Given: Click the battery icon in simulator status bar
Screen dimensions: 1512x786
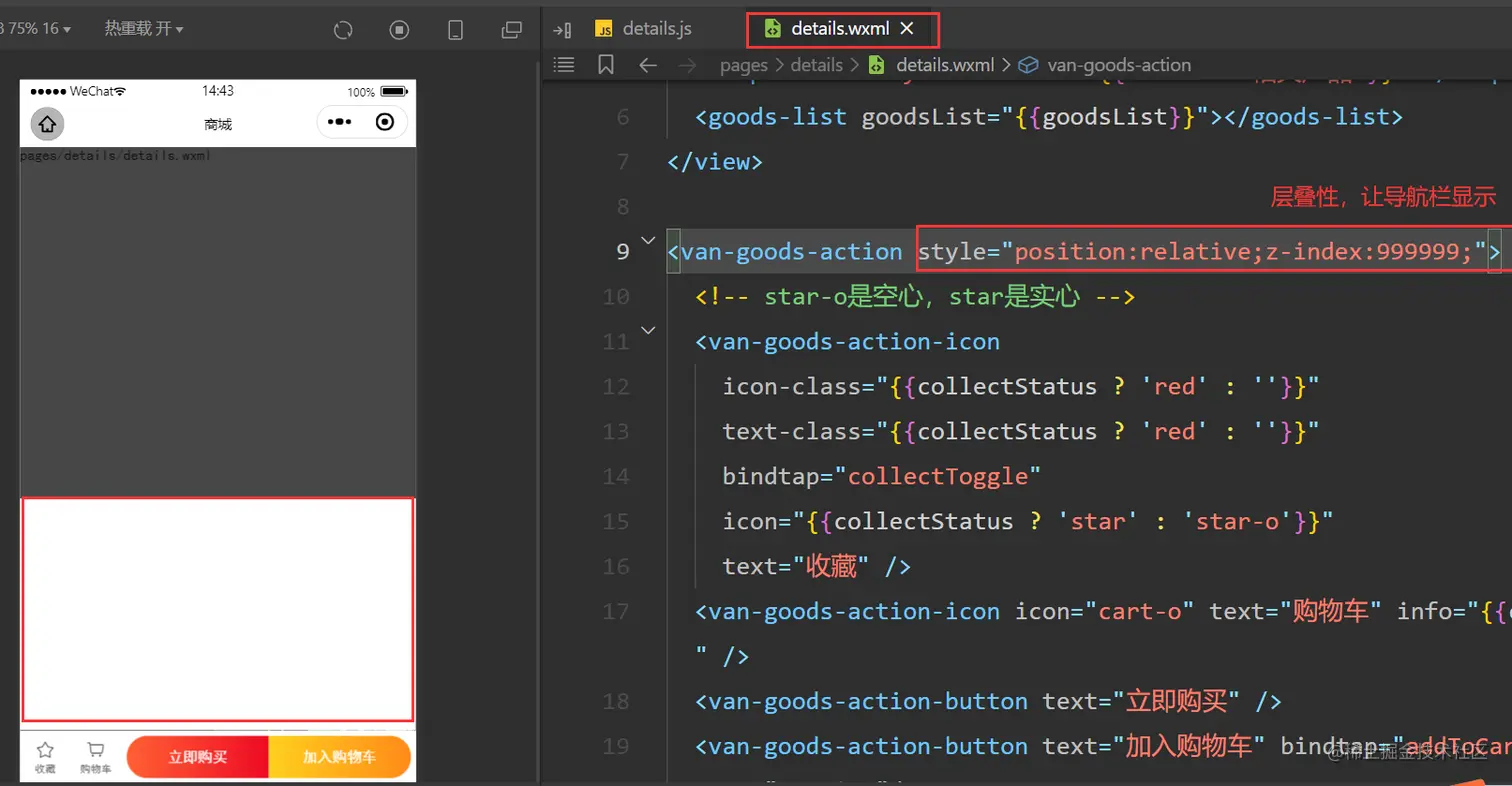Looking at the screenshot, I should pyautogui.click(x=393, y=92).
